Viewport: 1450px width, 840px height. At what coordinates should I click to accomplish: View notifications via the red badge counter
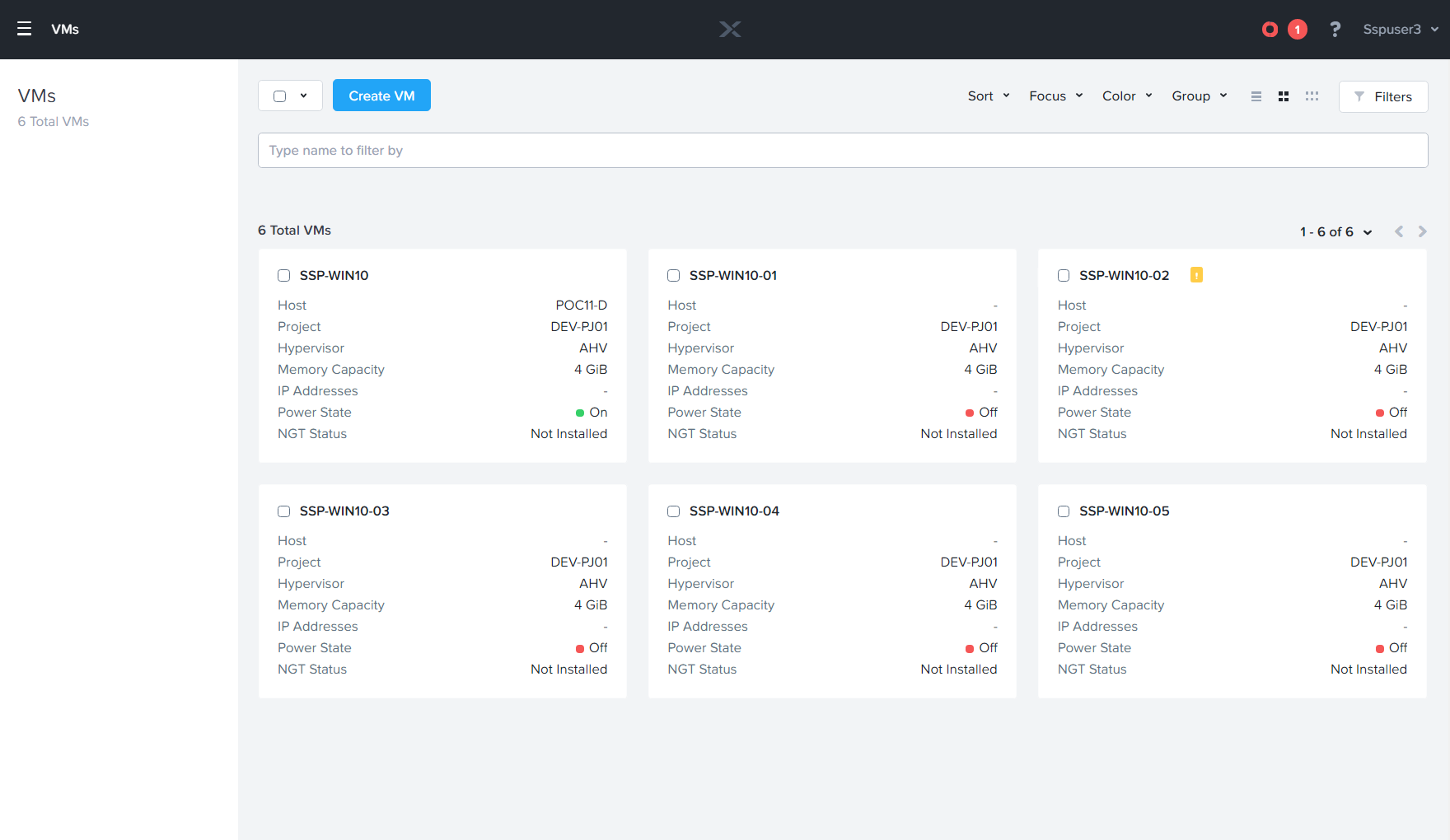click(1298, 29)
